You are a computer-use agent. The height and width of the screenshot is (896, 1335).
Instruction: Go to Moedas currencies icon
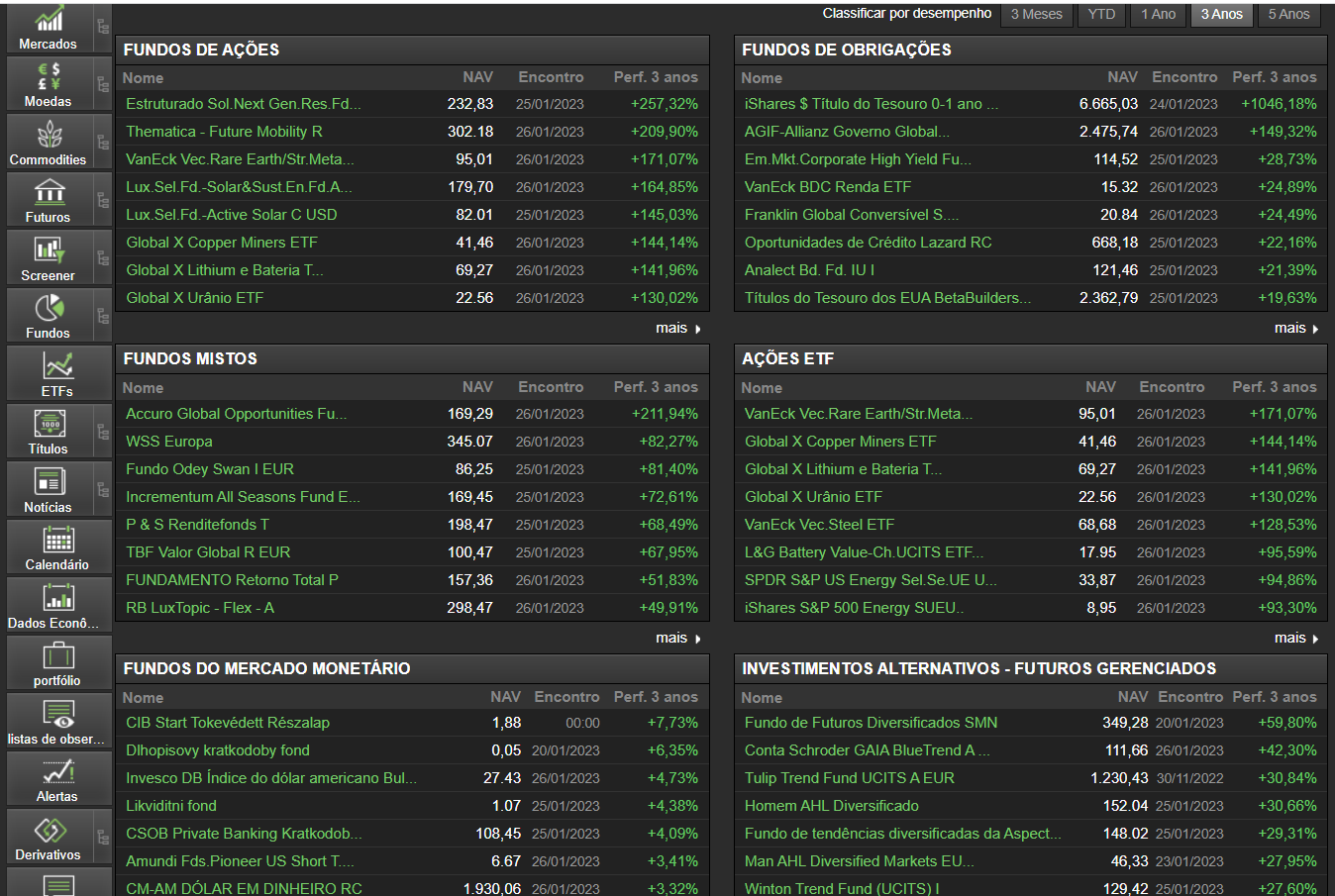pyautogui.click(x=49, y=76)
